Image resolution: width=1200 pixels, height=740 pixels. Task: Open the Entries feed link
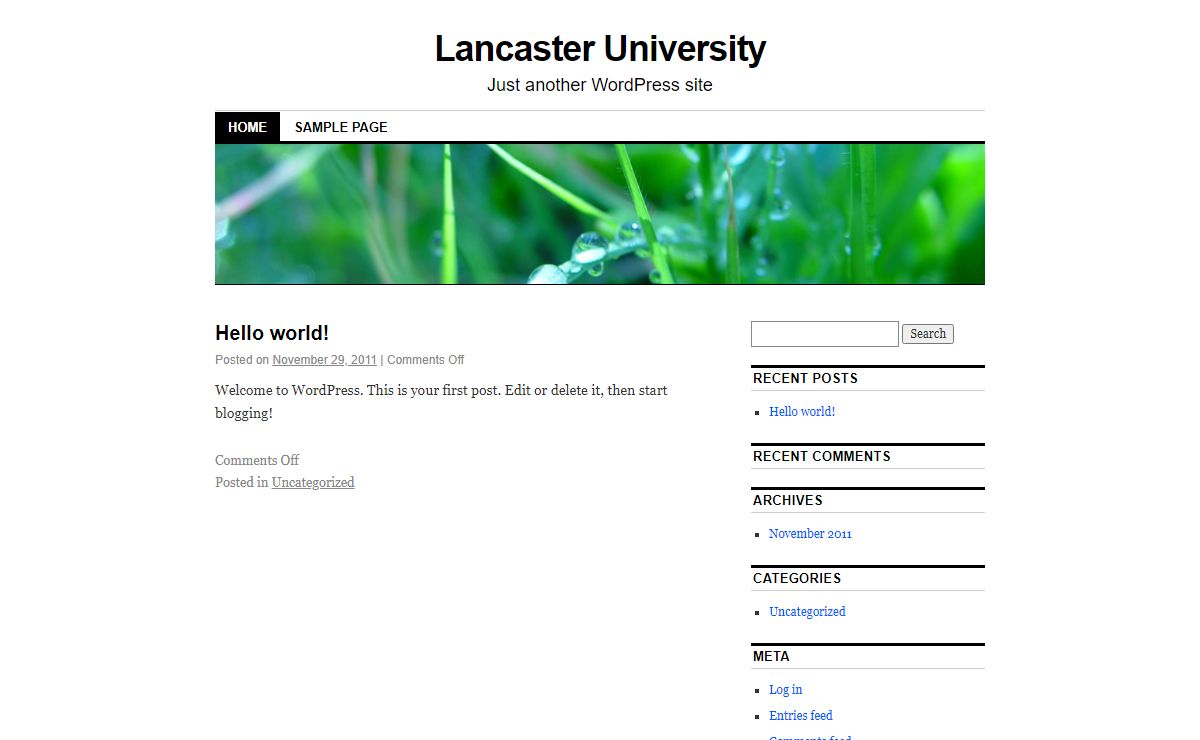click(801, 715)
